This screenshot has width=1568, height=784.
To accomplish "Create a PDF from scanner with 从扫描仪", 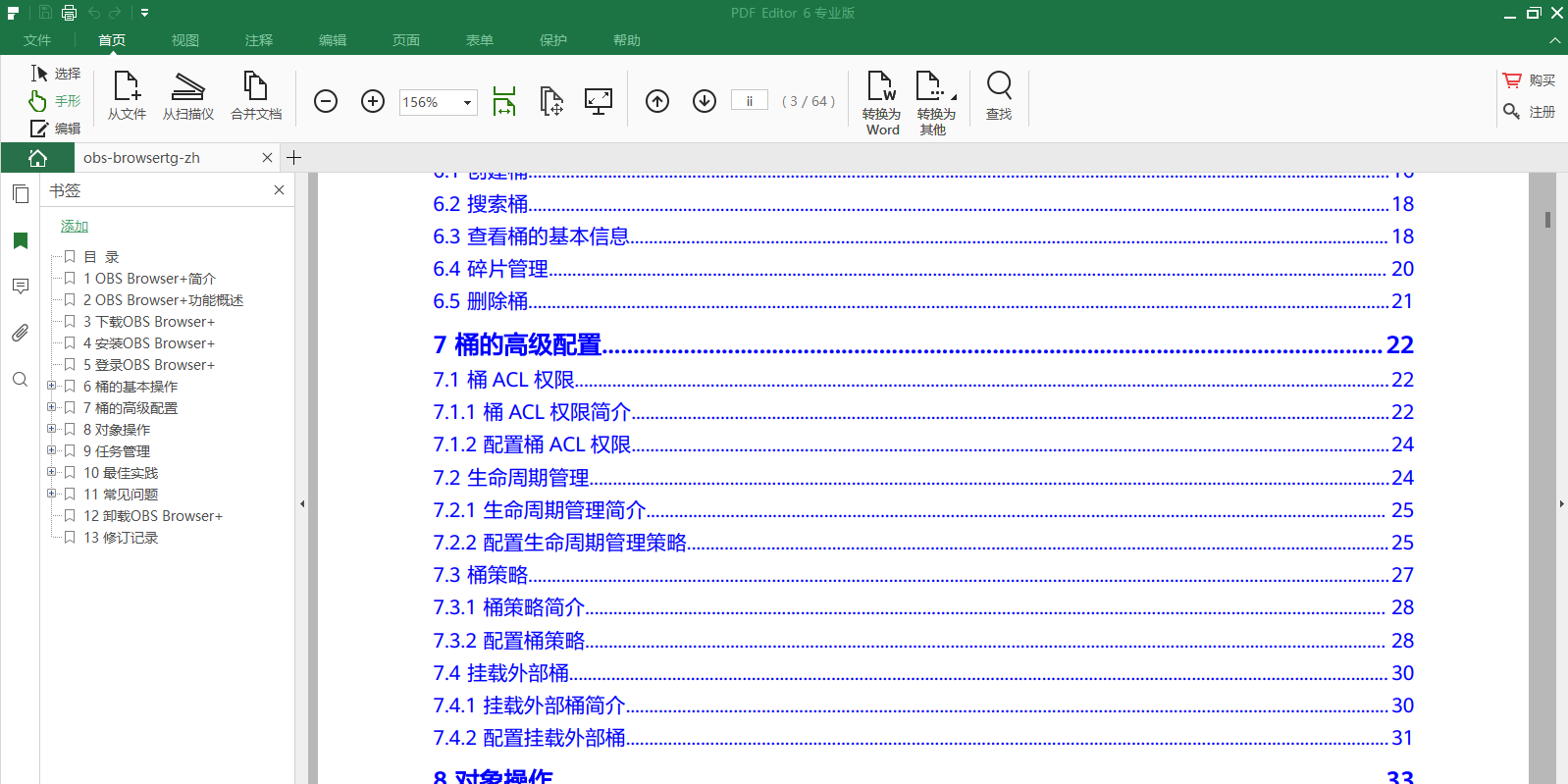I will tap(188, 96).
